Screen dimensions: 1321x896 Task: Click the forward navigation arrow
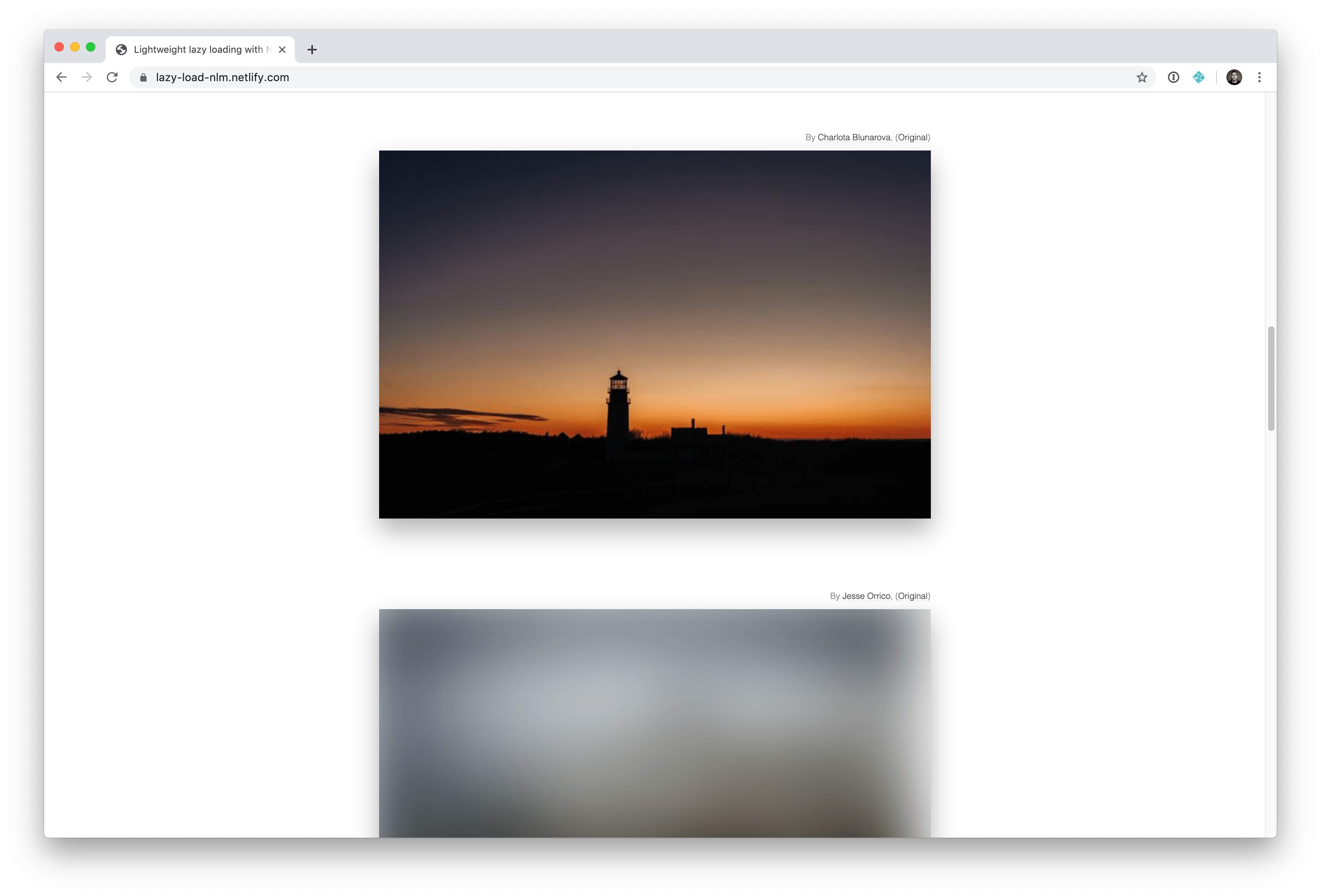point(86,77)
